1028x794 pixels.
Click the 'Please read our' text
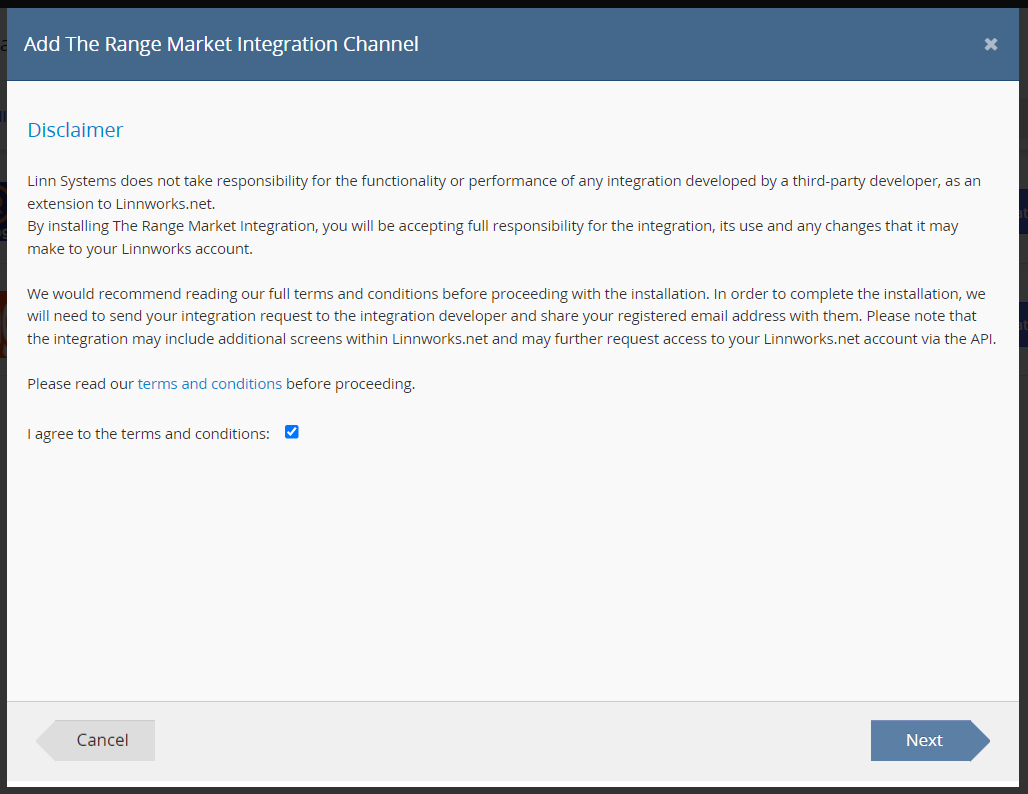click(80, 384)
